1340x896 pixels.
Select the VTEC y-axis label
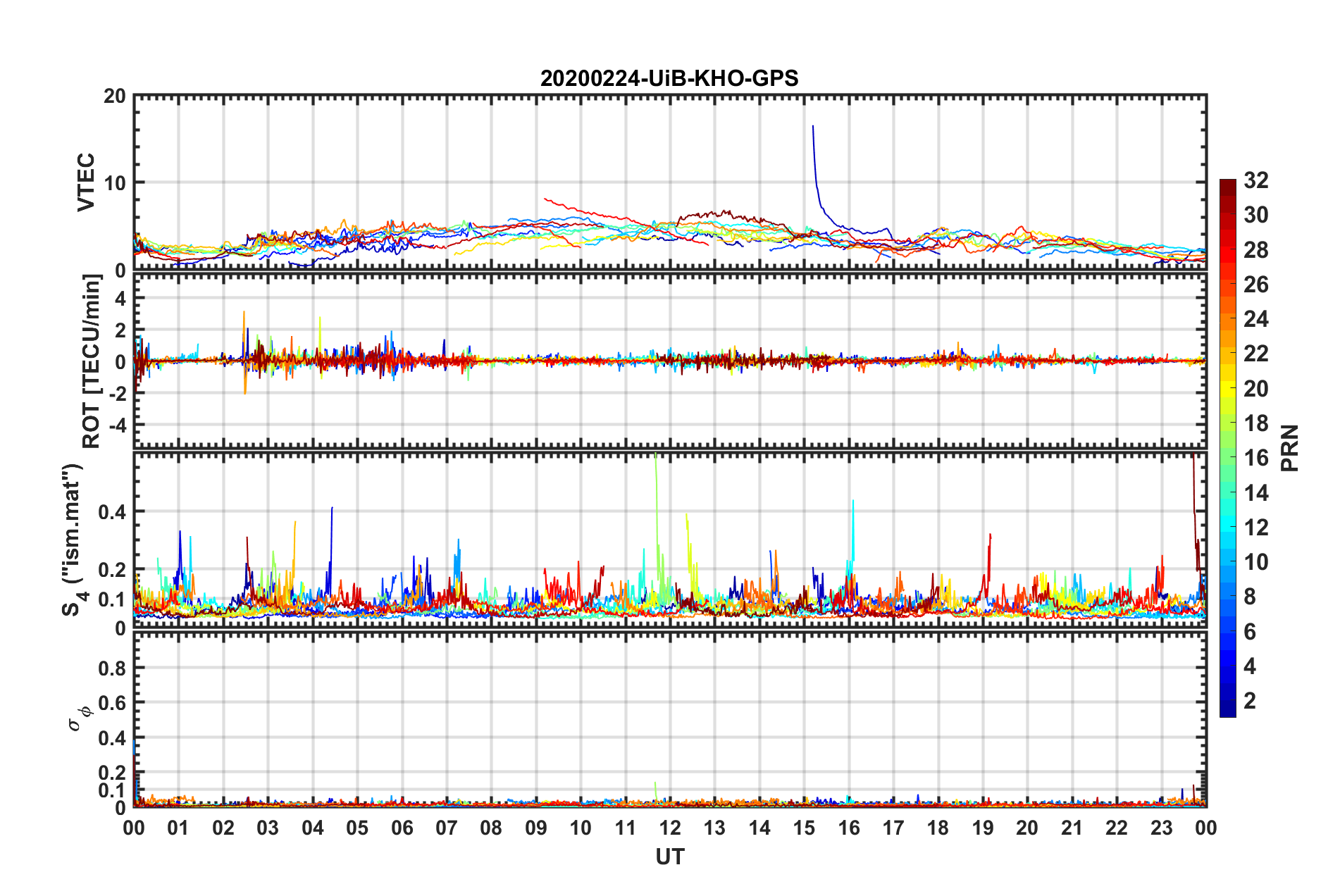coord(86,182)
